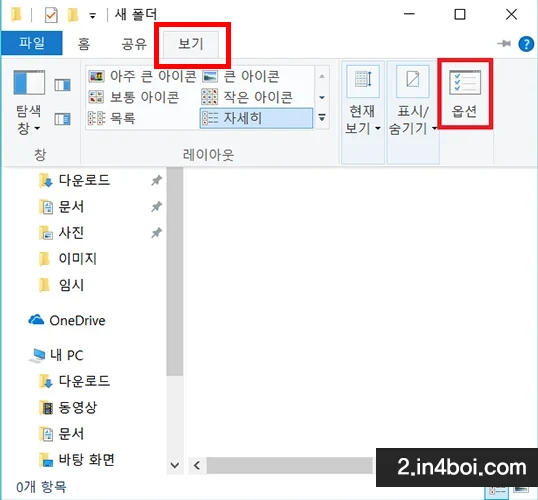
Task: Toggle the details pane icon
Action: [x=62, y=119]
